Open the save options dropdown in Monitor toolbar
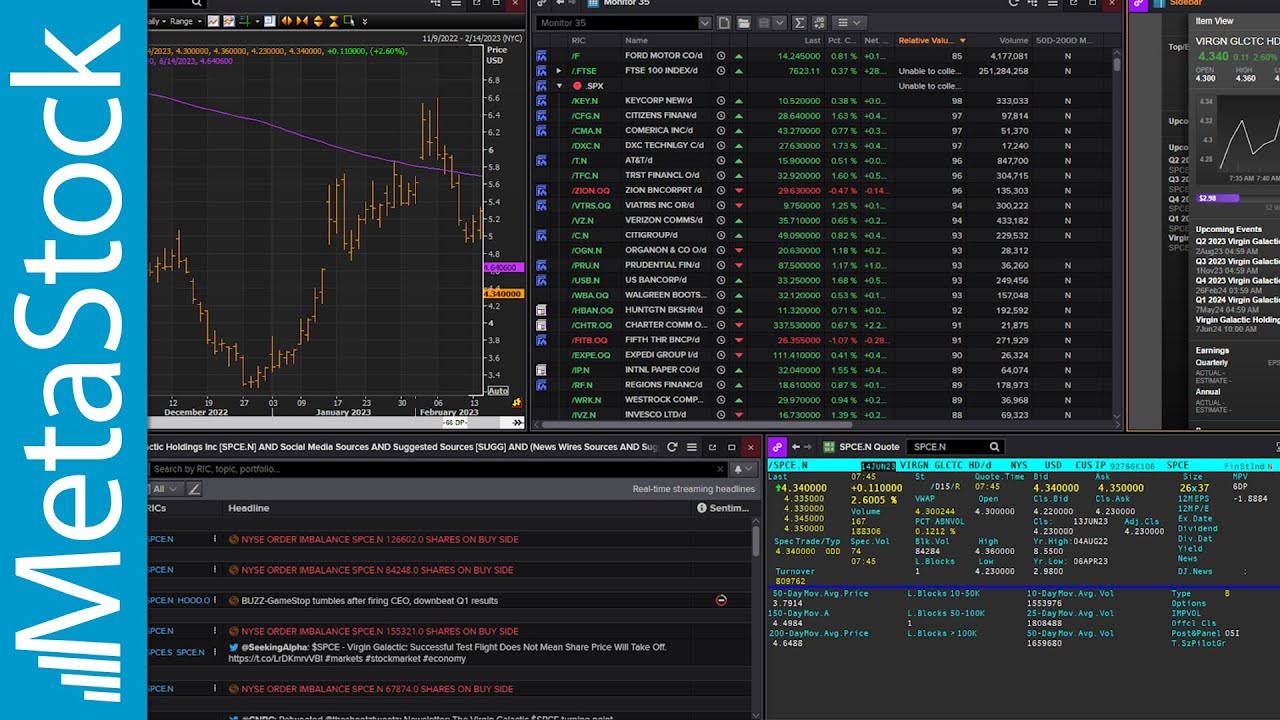Screen dimensions: 1280x720 (780, 22)
